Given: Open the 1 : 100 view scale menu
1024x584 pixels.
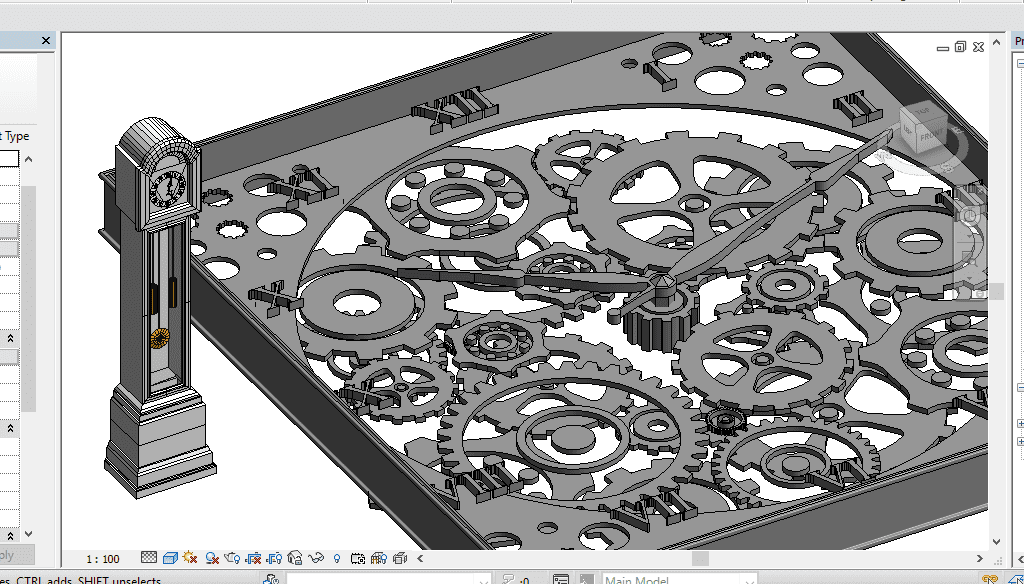Looking at the screenshot, I should 102,559.
